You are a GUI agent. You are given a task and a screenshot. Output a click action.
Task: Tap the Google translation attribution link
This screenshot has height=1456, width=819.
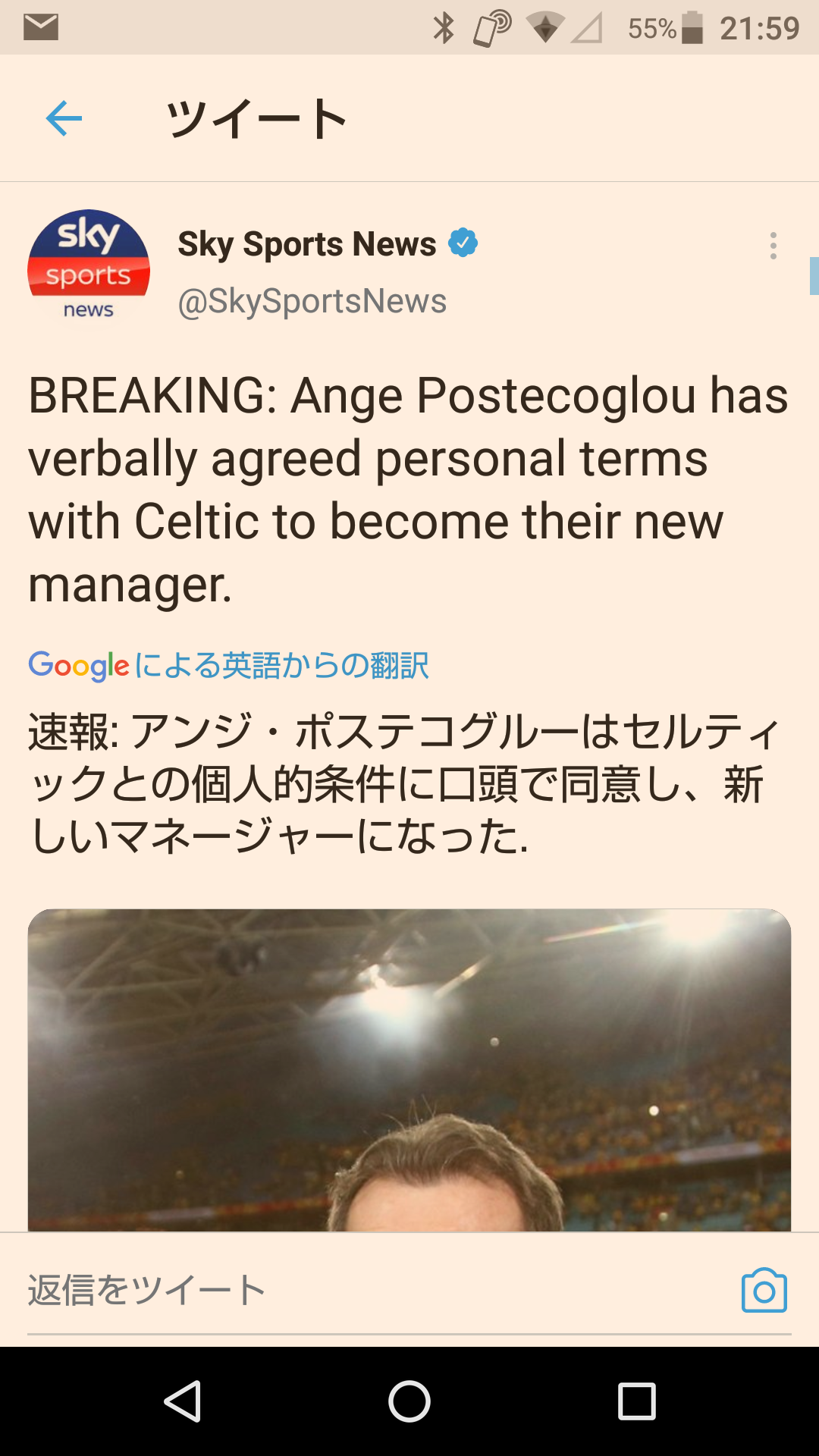(x=228, y=666)
